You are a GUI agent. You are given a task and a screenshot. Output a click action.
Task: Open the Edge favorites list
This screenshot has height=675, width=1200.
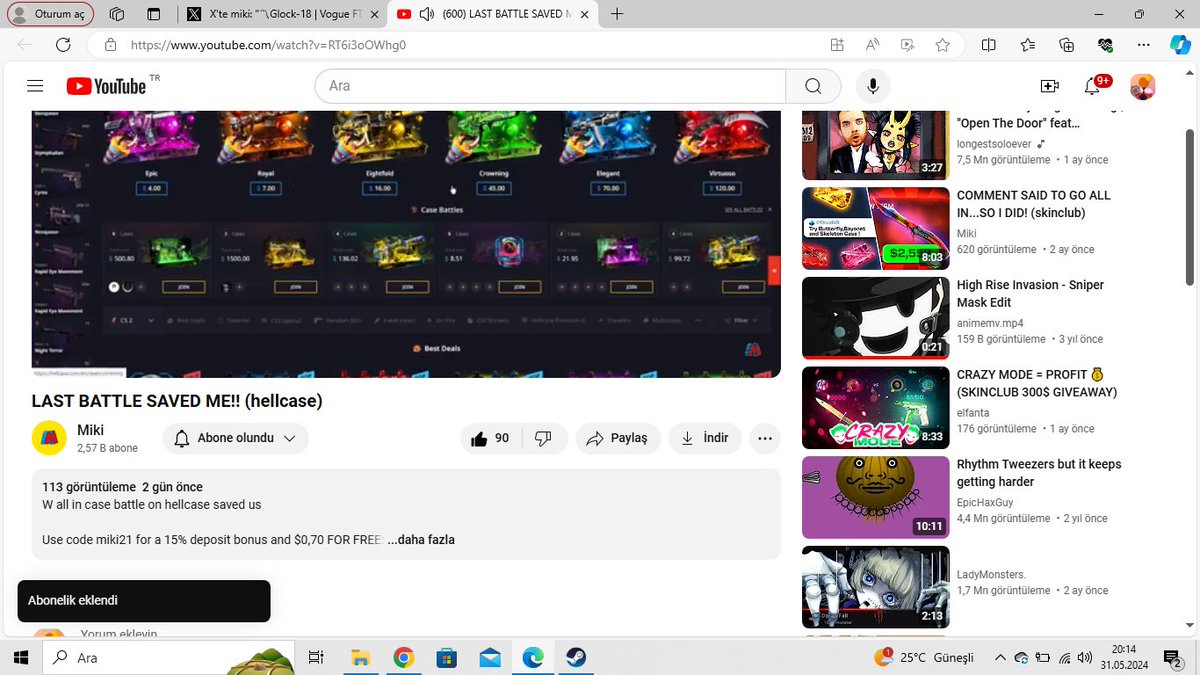coord(1028,45)
